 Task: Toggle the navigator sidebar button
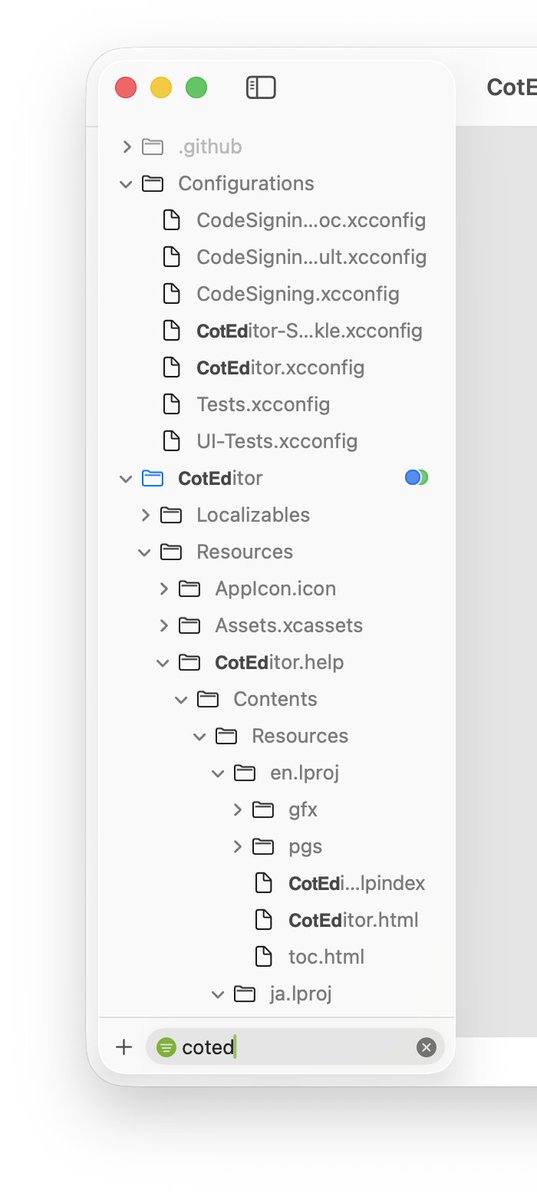pyautogui.click(x=260, y=88)
